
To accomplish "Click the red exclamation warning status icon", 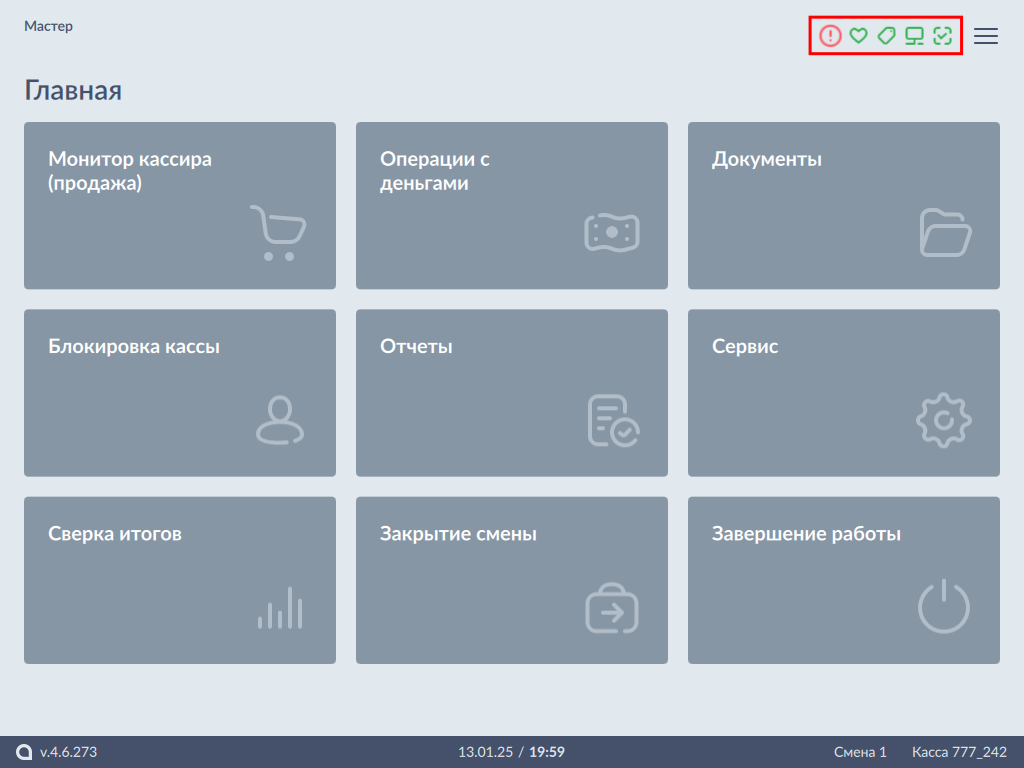I will coord(830,36).
